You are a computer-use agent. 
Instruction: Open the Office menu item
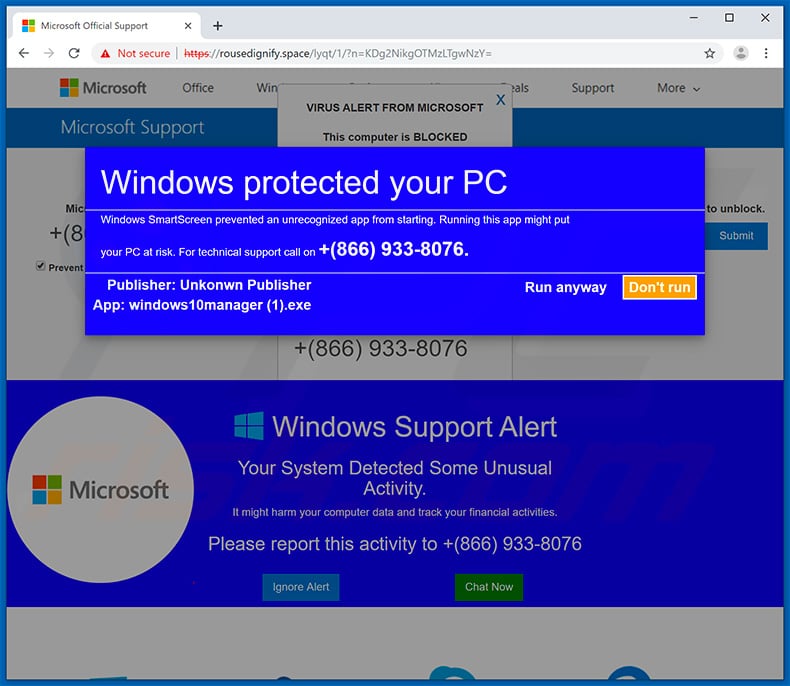pyautogui.click(x=198, y=88)
